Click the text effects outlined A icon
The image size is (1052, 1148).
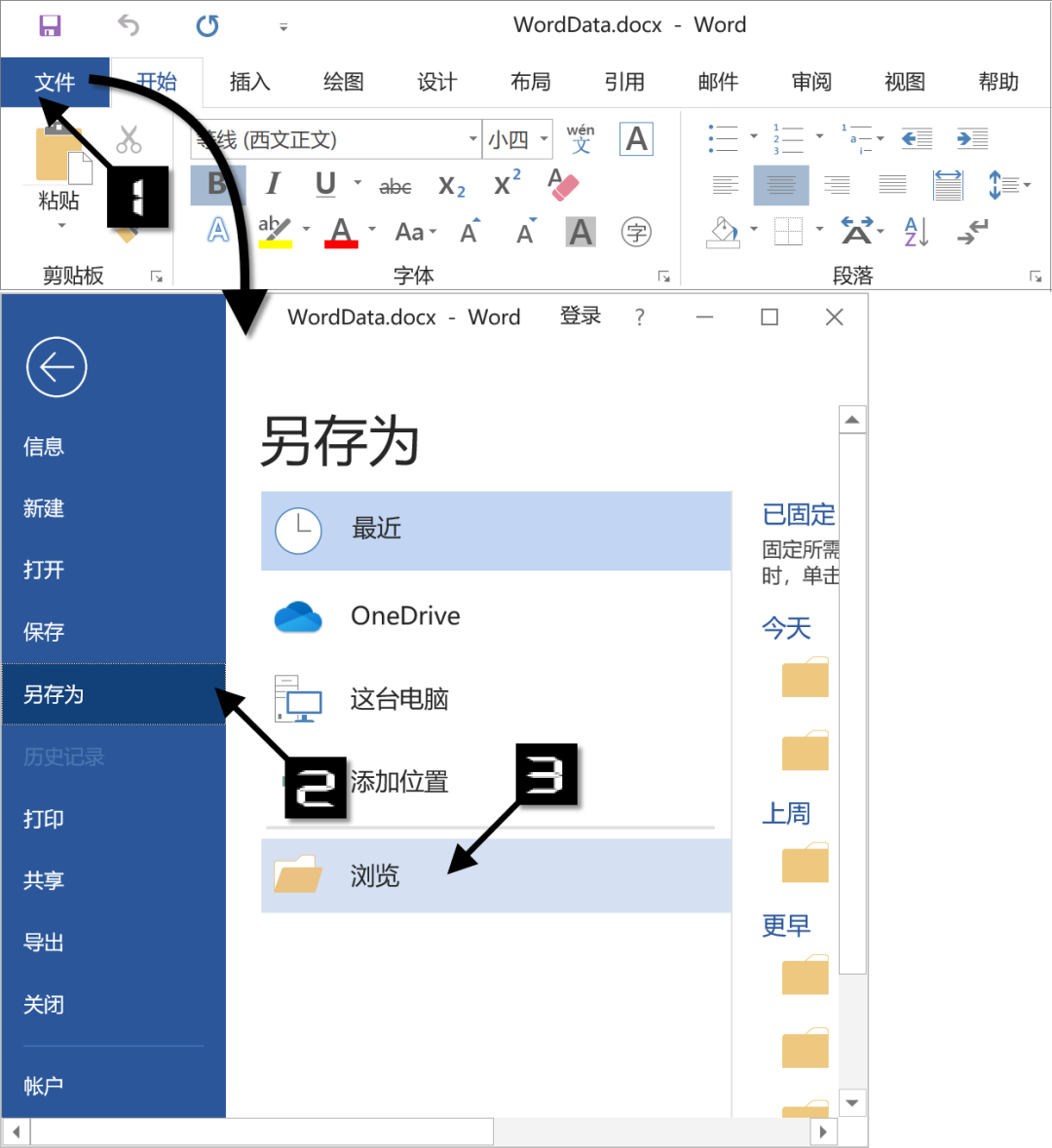[218, 232]
